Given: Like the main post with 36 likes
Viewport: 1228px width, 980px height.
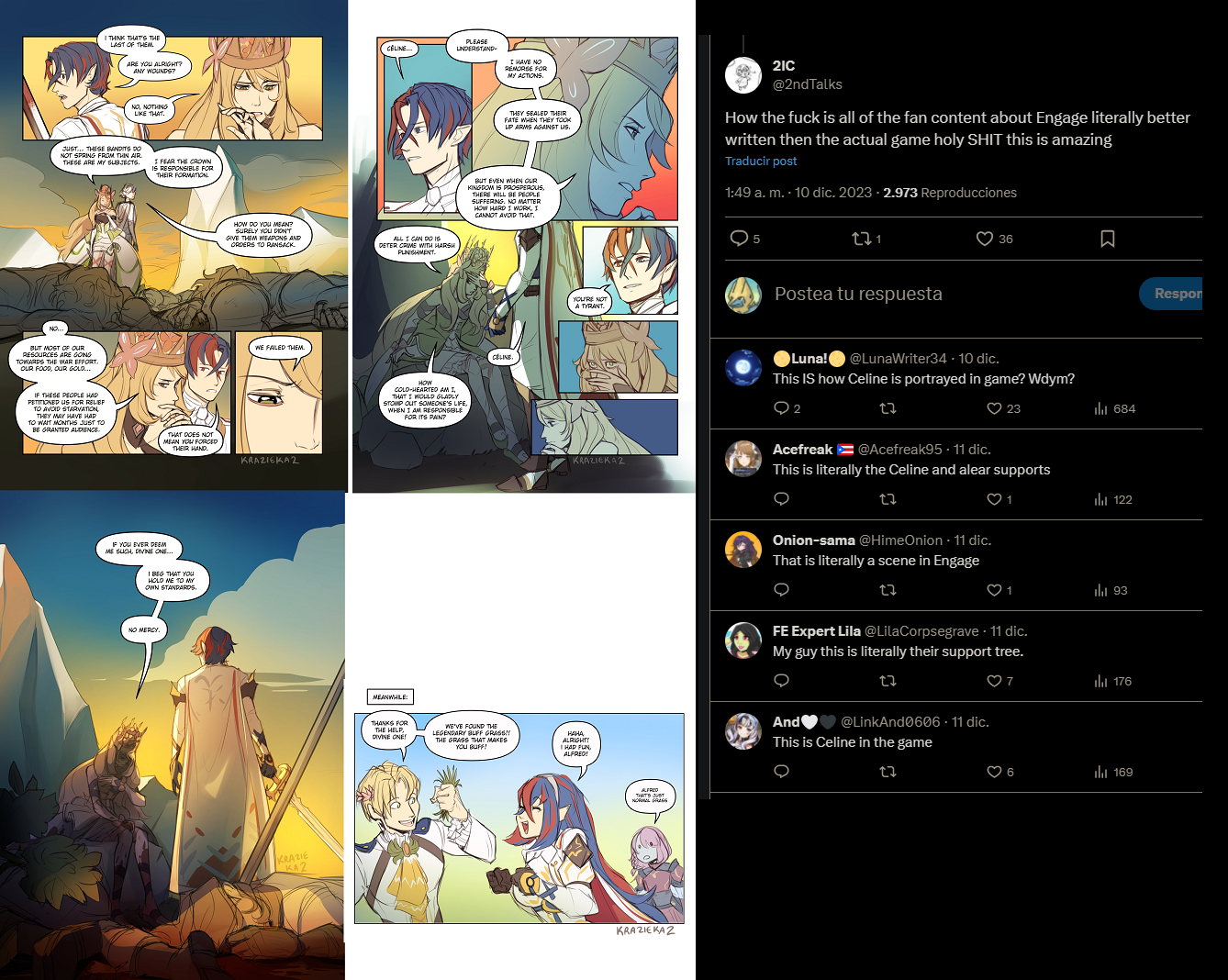Looking at the screenshot, I should click(985, 239).
